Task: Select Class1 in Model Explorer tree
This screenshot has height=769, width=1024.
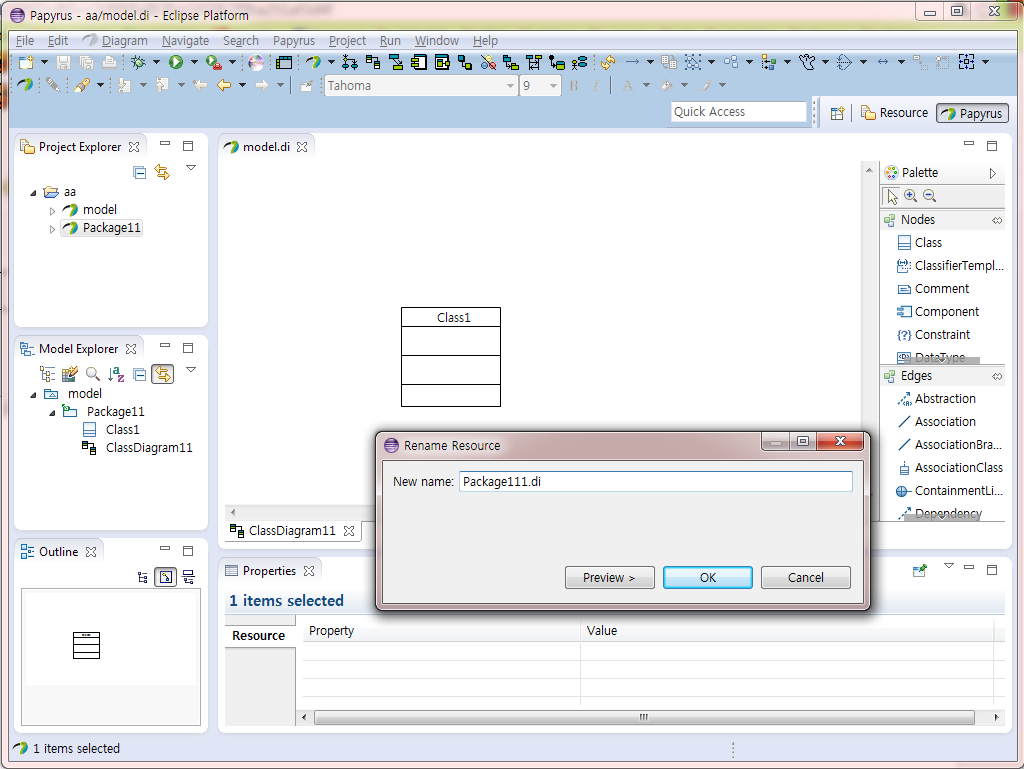Action: (122, 430)
